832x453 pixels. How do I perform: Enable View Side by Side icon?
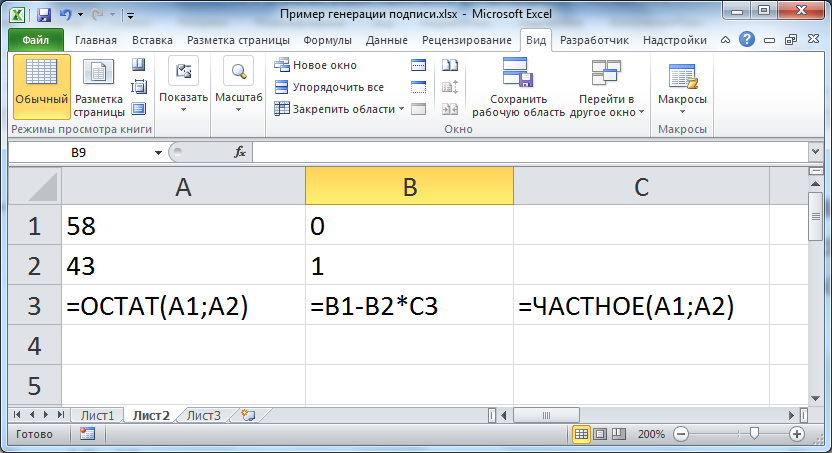point(450,65)
